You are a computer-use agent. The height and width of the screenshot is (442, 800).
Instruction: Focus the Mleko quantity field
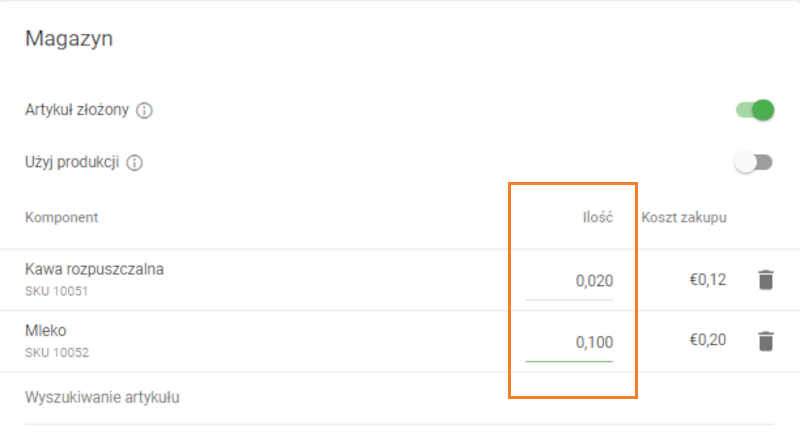point(570,342)
